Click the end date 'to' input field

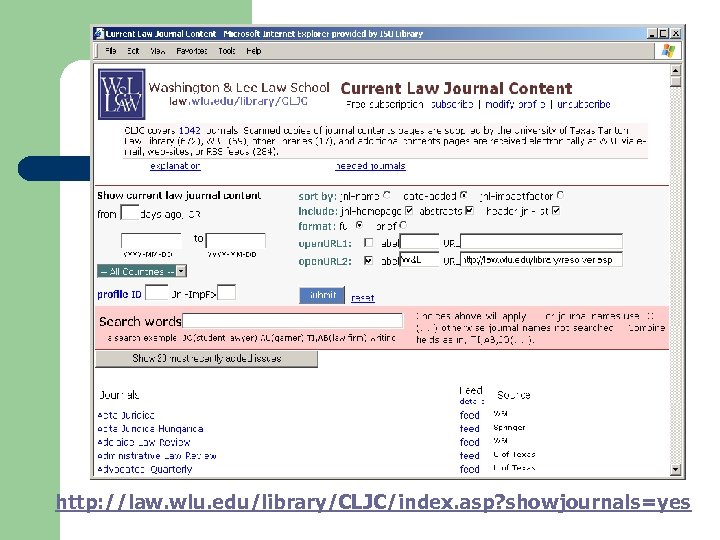point(236,241)
